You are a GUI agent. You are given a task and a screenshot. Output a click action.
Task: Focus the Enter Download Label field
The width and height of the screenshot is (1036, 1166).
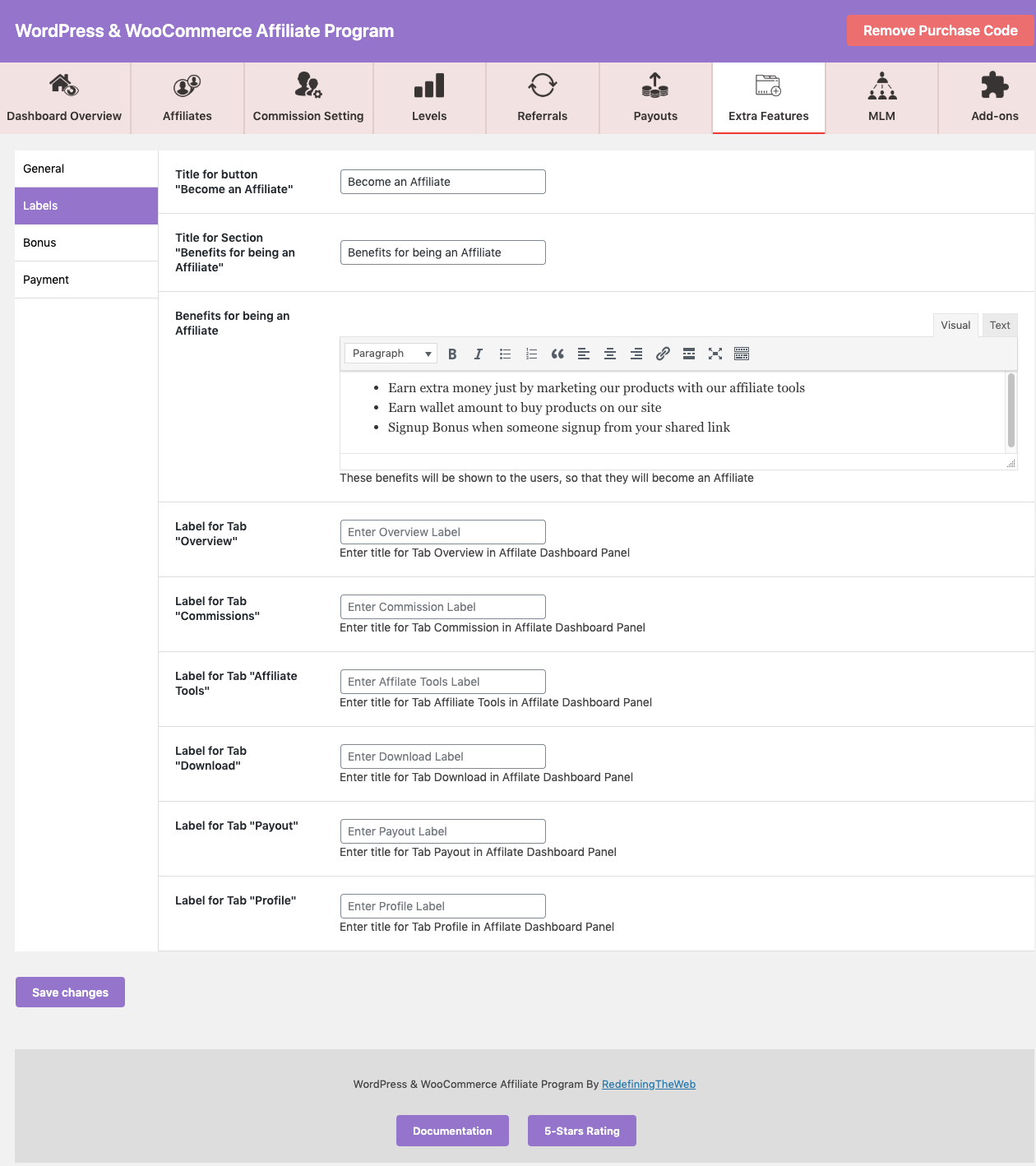click(x=443, y=757)
